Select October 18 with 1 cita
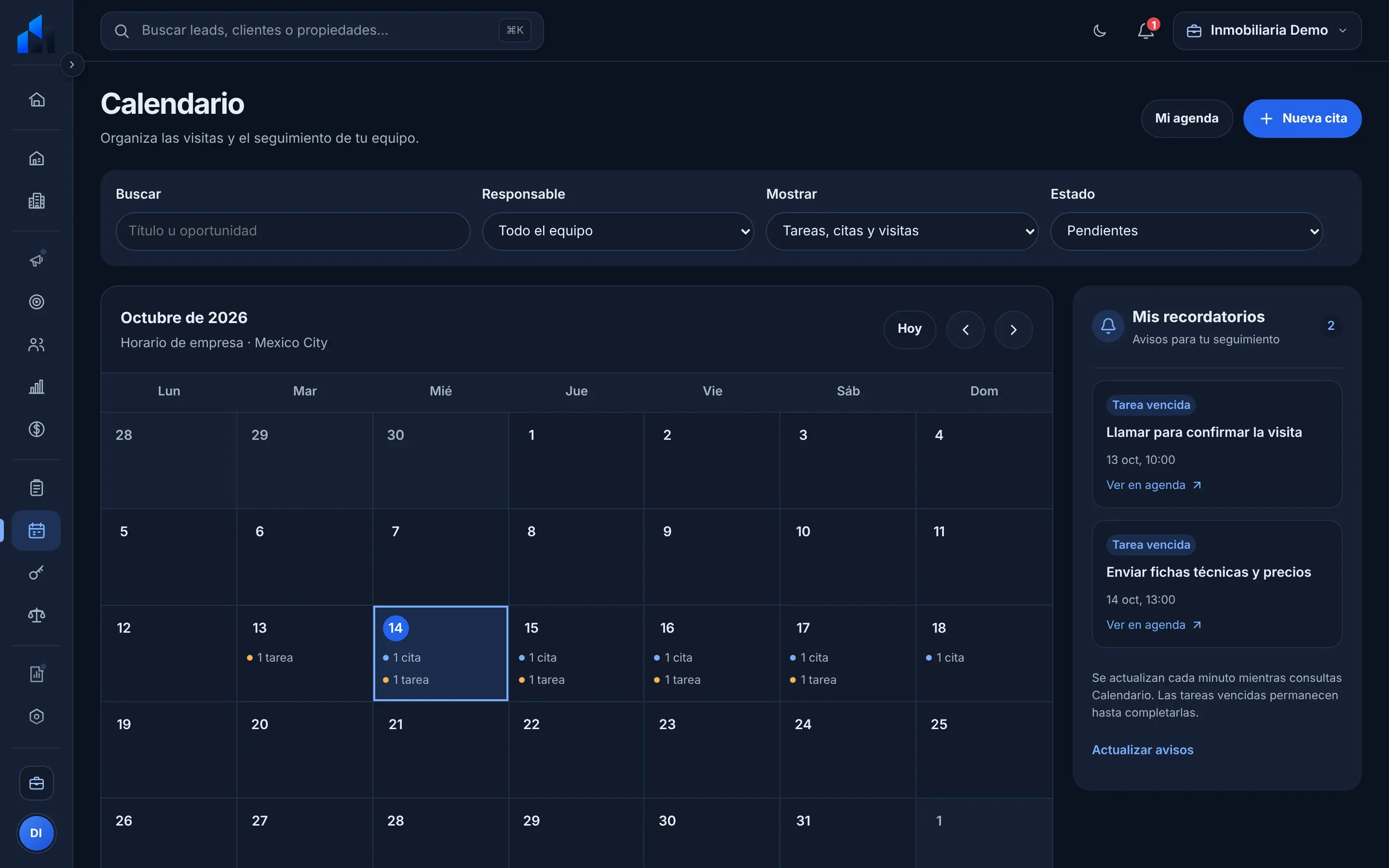 [984, 653]
